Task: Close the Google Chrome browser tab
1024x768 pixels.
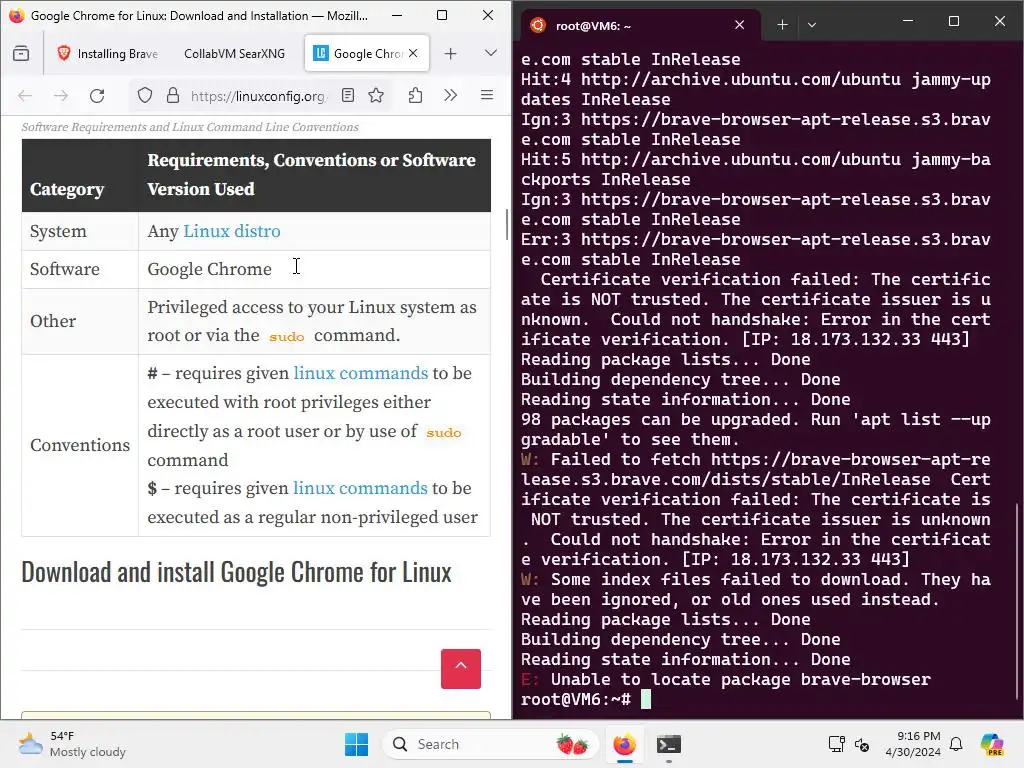Action: pyautogui.click(x=413, y=54)
